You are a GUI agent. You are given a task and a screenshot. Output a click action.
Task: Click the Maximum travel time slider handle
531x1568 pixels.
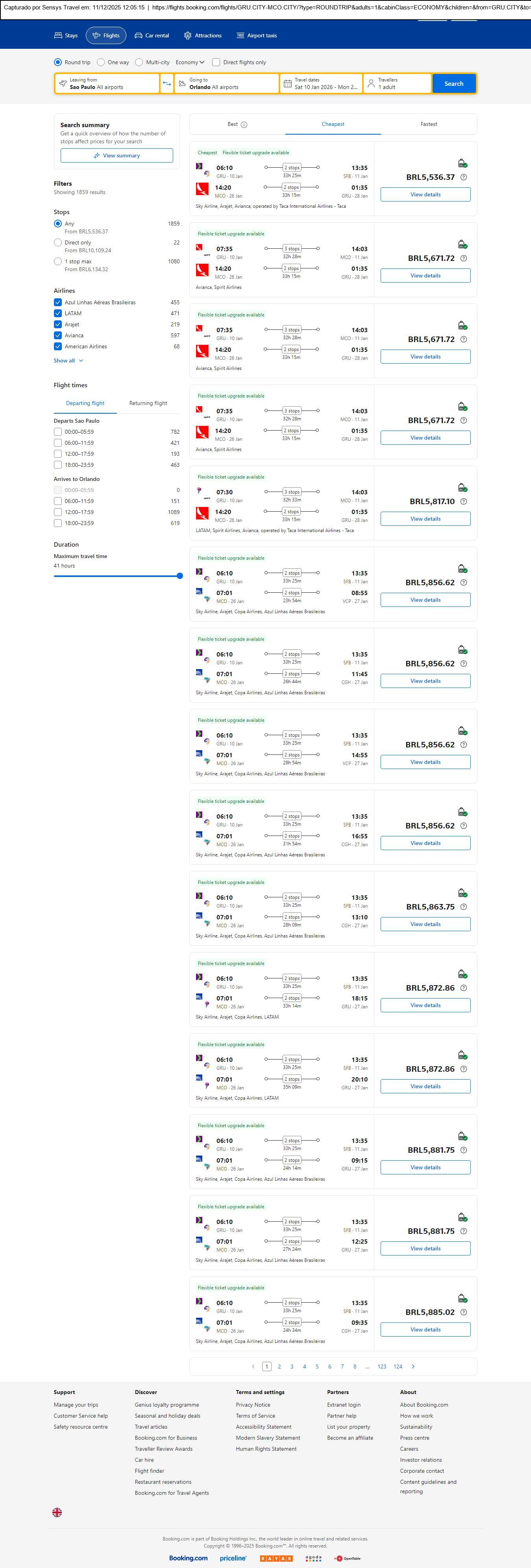(x=179, y=576)
